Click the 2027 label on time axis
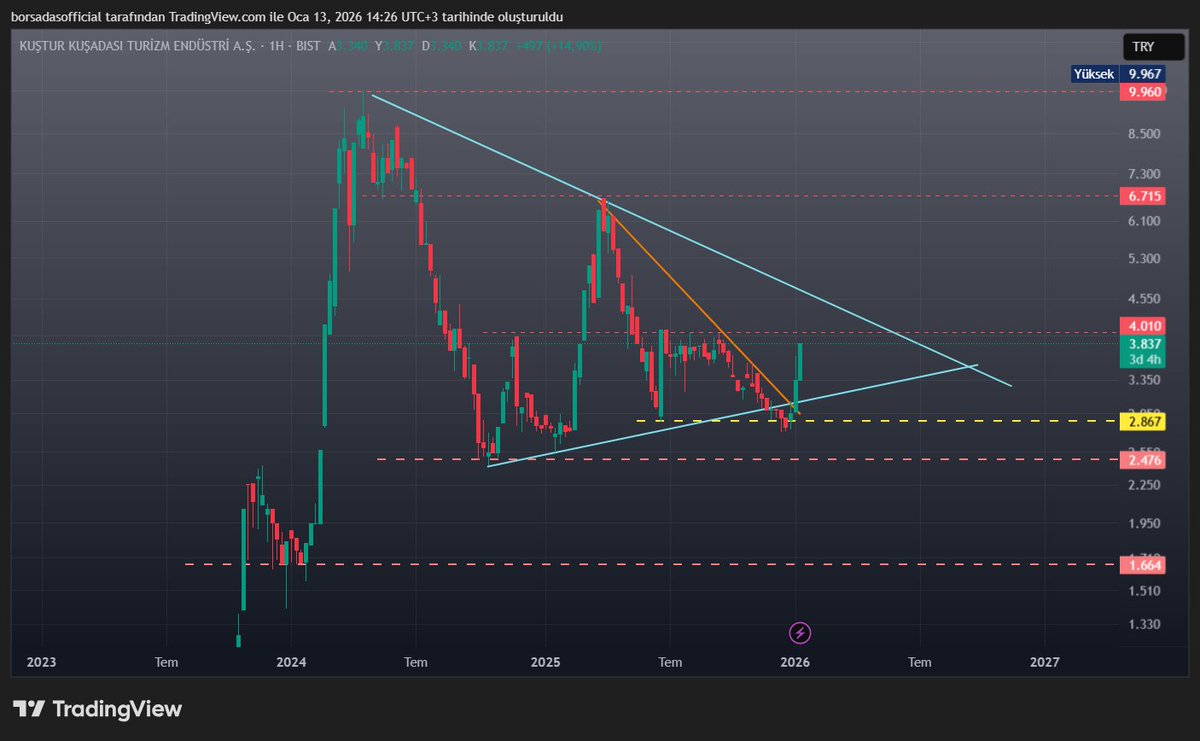The width and height of the screenshot is (1200, 741). pyautogui.click(x=1045, y=662)
